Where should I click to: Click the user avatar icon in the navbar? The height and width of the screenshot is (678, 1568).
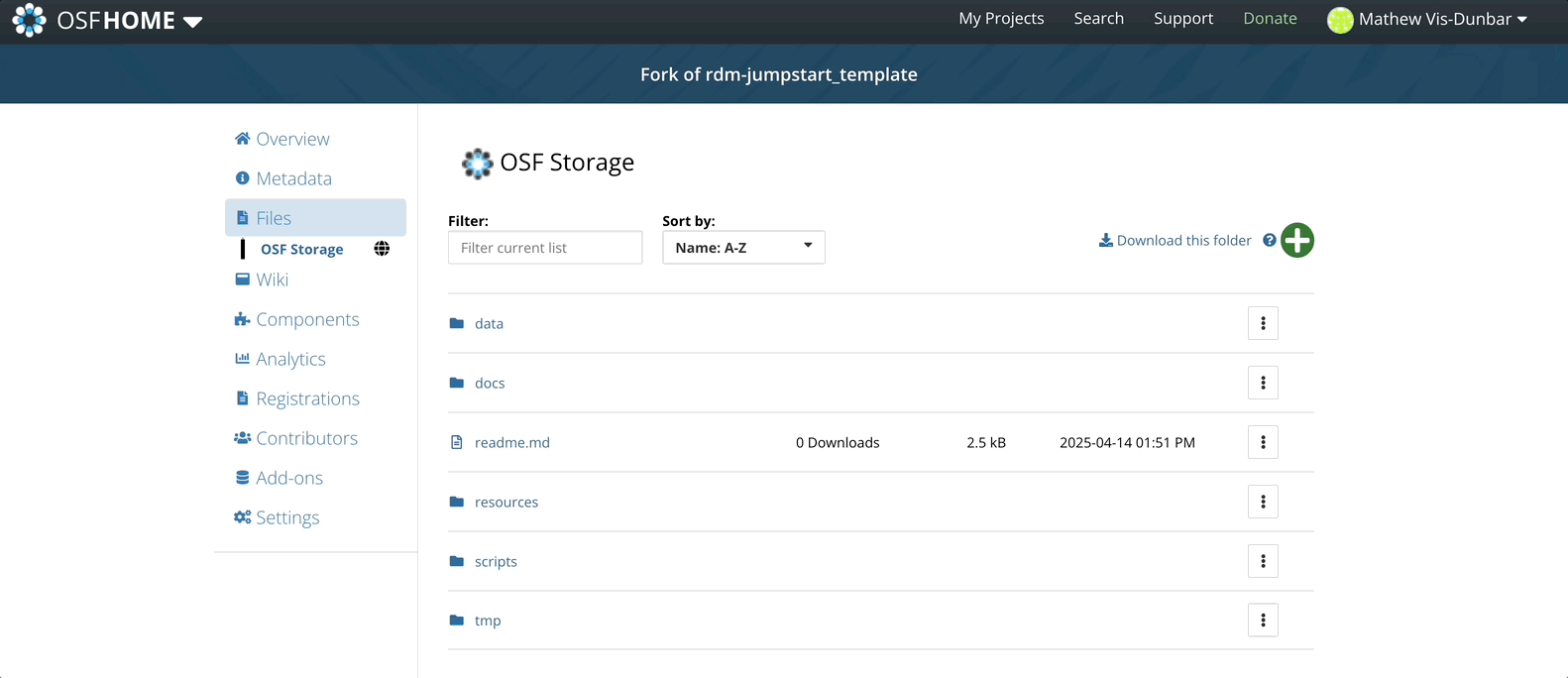tap(1340, 20)
